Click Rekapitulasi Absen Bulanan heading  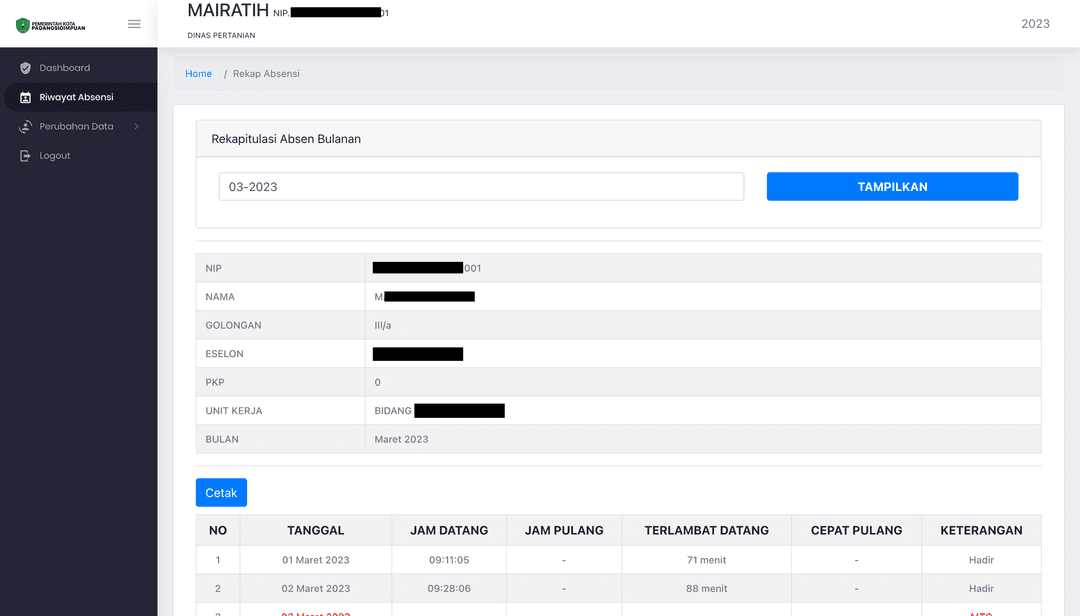(286, 139)
